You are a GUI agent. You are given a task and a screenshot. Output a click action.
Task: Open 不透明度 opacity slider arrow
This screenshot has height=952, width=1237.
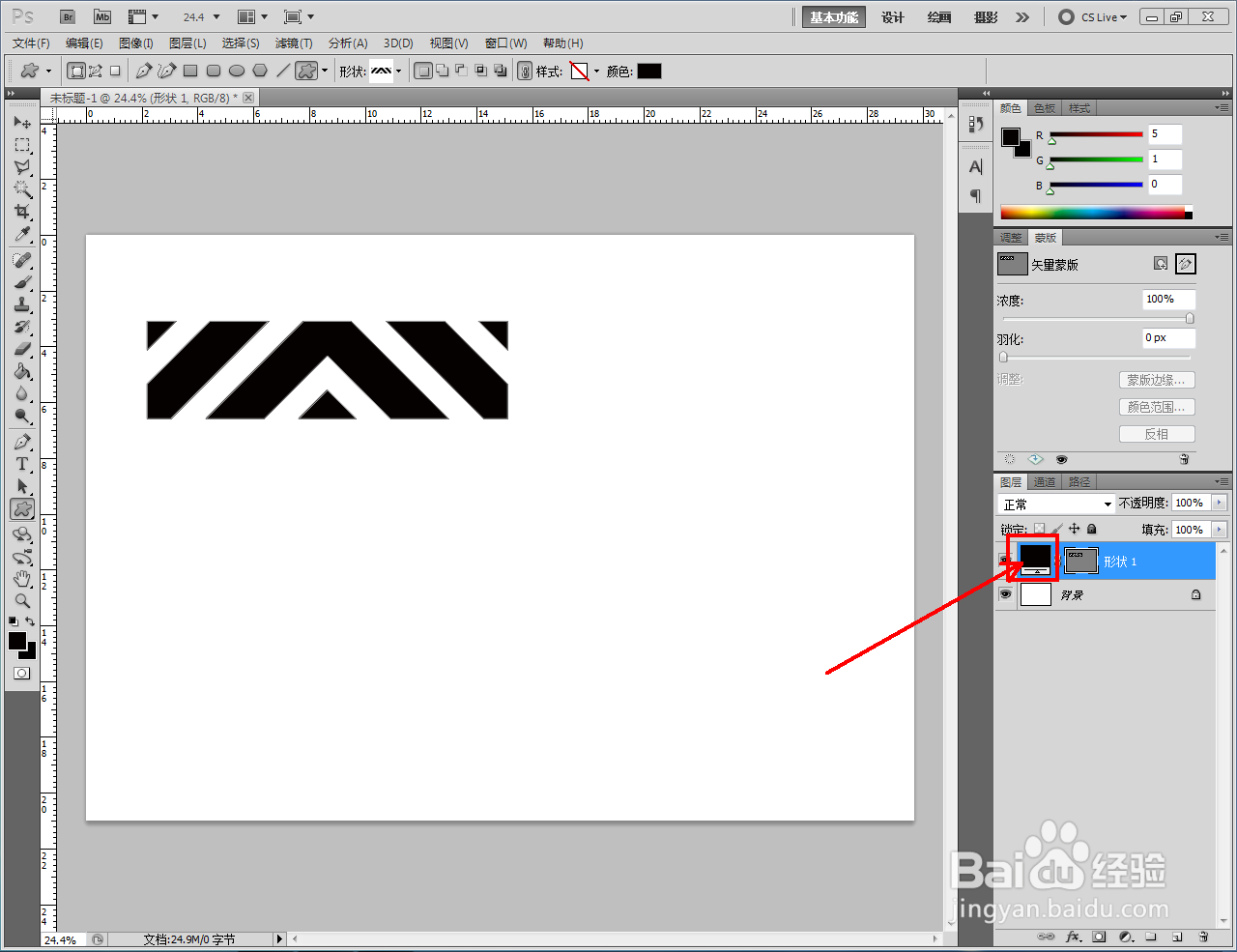[x=1219, y=503]
